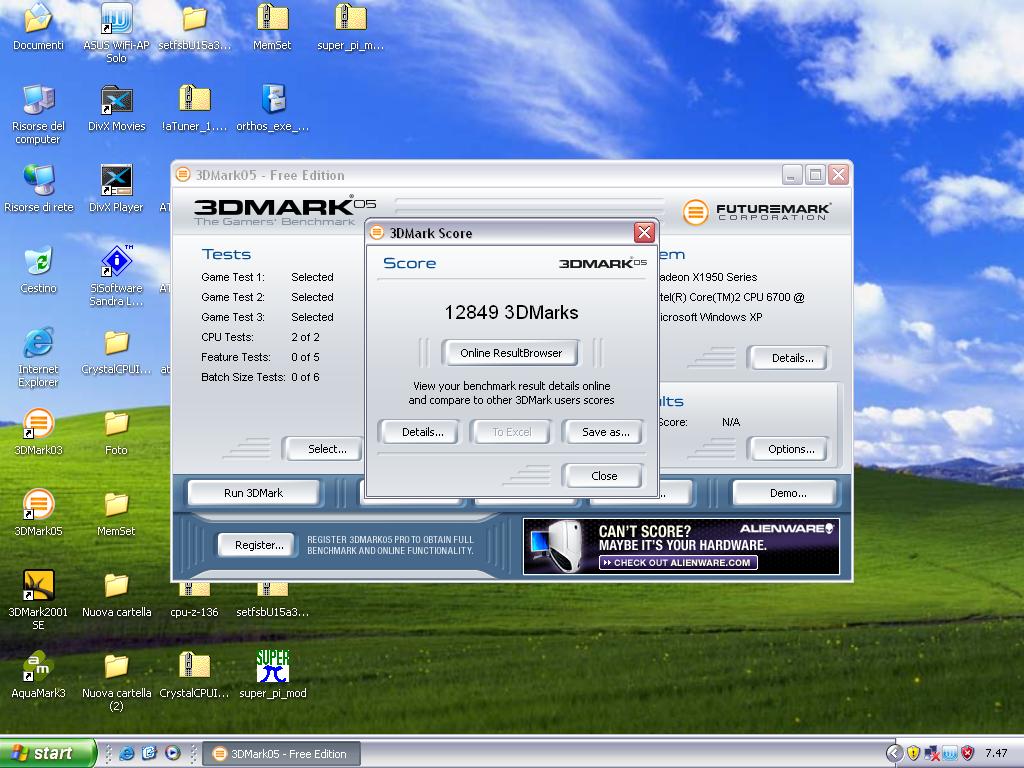The height and width of the screenshot is (768, 1024).
Task: Open the Windows Start menu
Action: 48,753
